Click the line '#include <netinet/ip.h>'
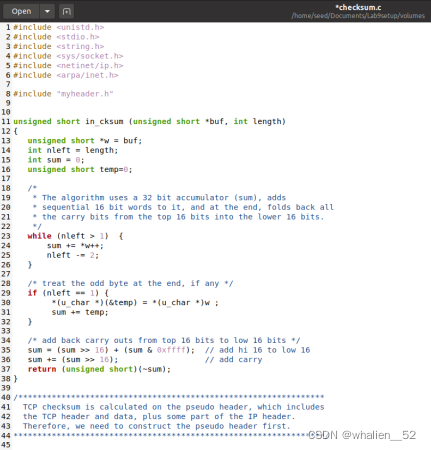This screenshot has height=450, width=431. pyautogui.click(x=68, y=65)
